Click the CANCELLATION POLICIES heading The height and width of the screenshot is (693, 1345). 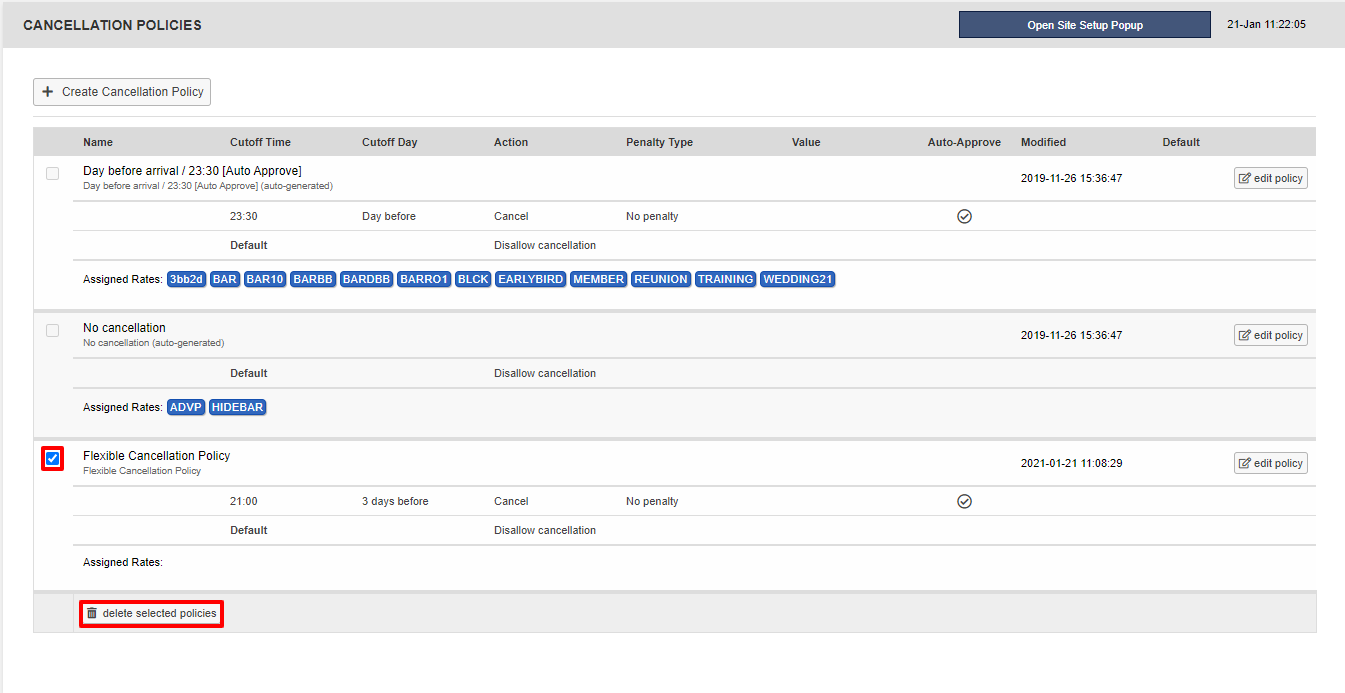pos(112,25)
